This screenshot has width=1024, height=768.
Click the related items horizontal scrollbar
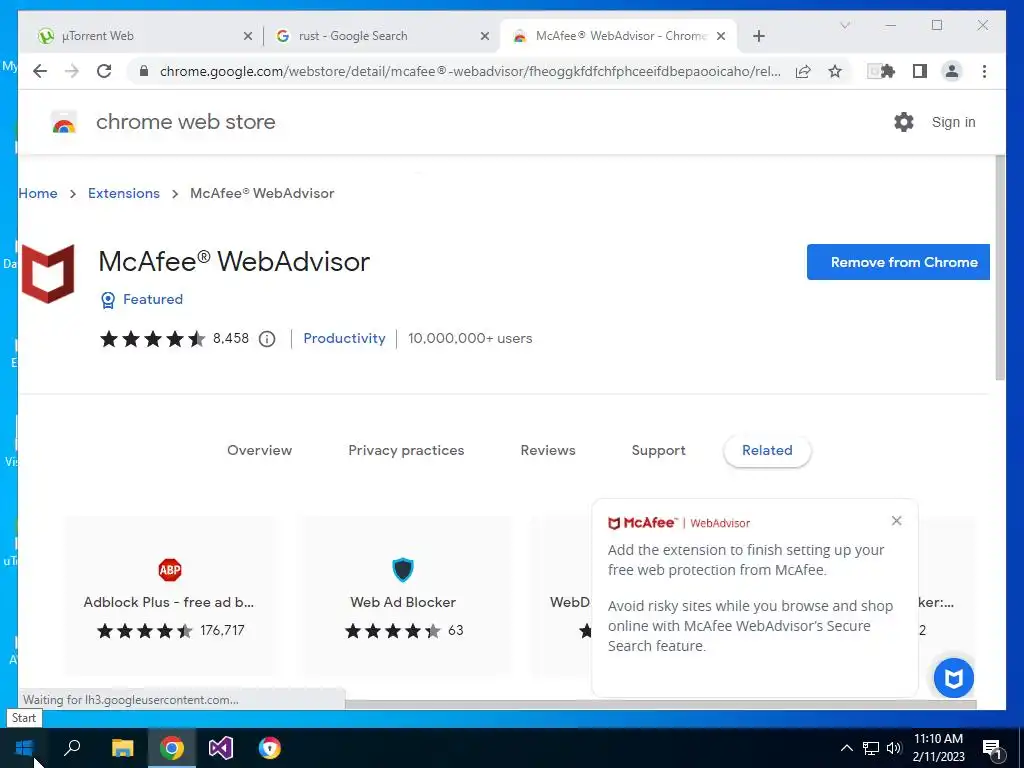[660, 704]
